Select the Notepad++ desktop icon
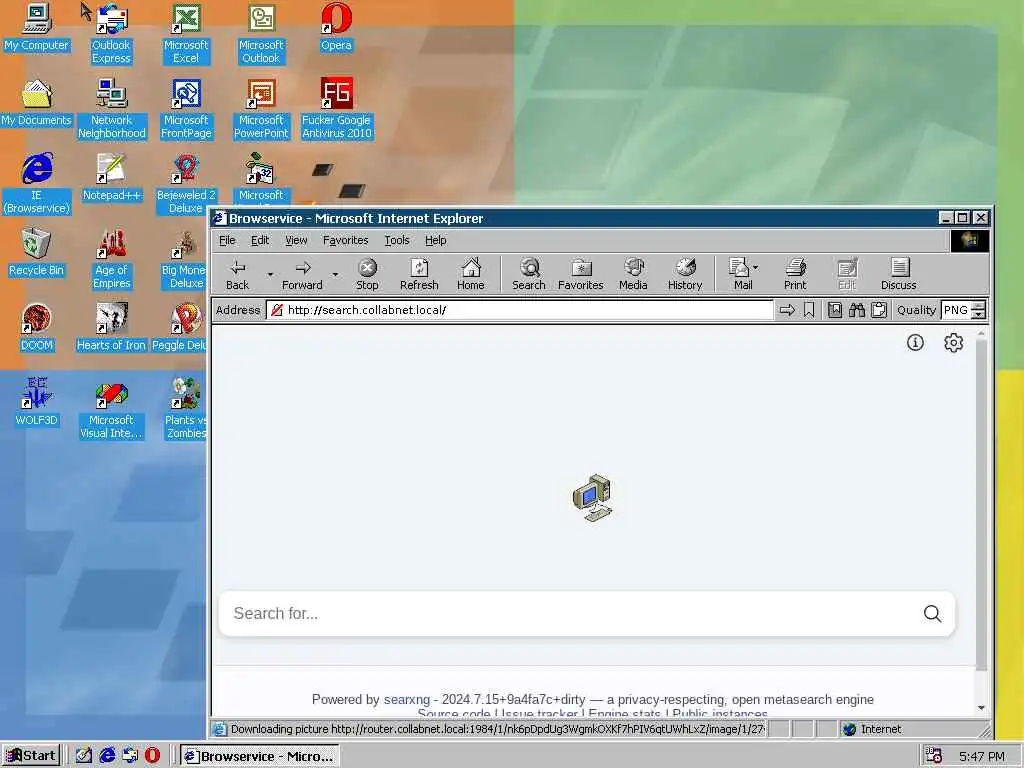 (x=111, y=178)
